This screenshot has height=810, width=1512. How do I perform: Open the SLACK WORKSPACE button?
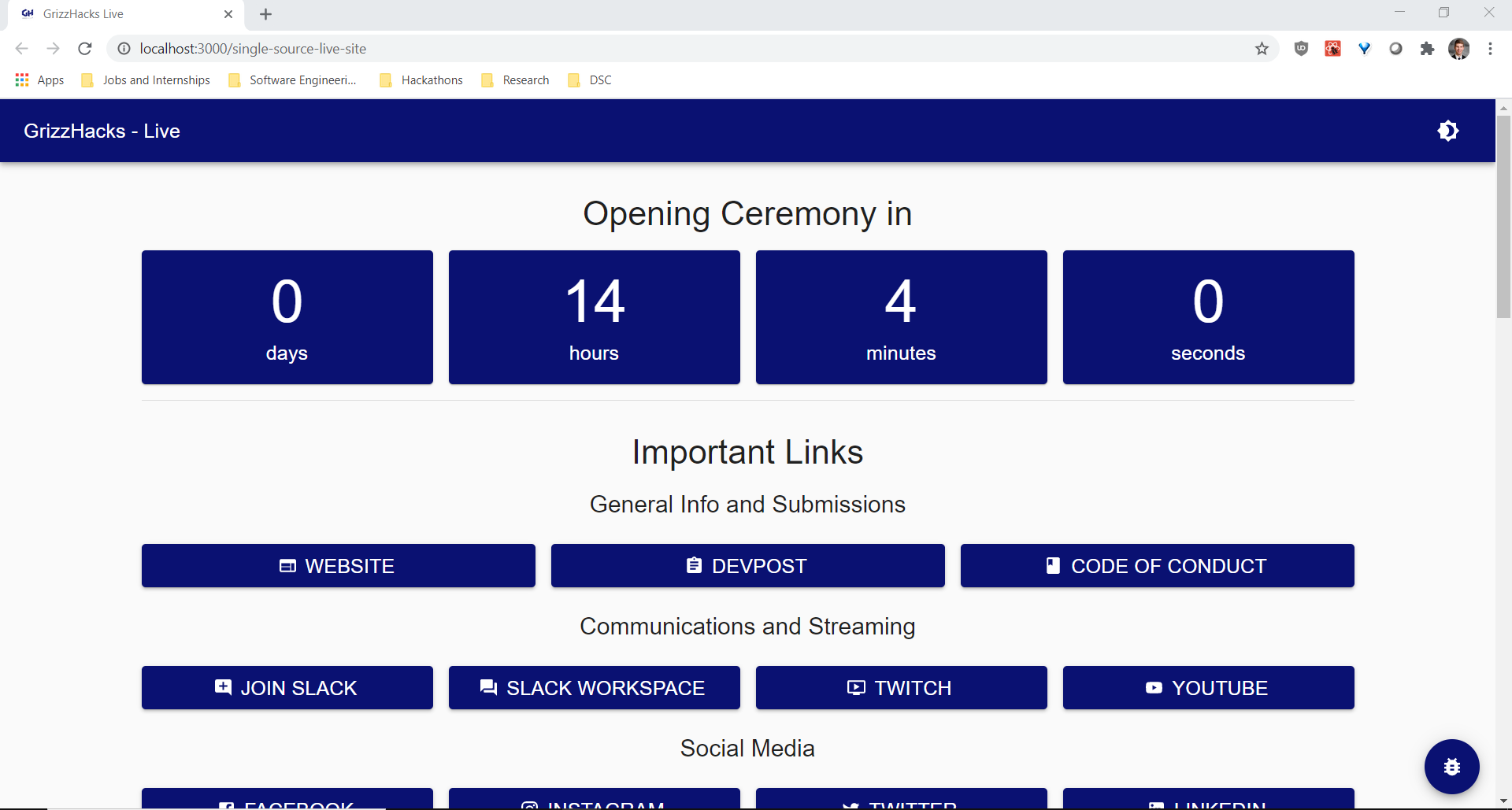pyautogui.click(x=595, y=688)
